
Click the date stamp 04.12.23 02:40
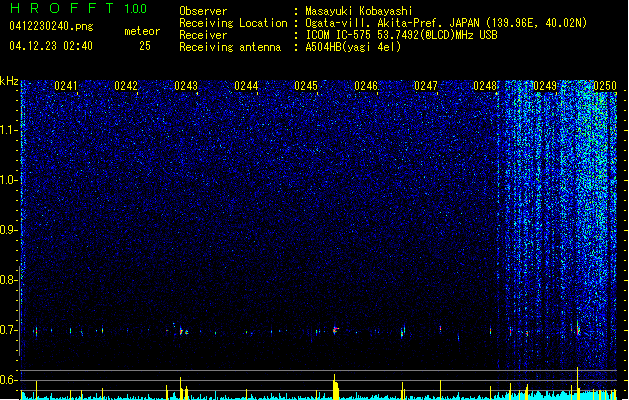51,46
